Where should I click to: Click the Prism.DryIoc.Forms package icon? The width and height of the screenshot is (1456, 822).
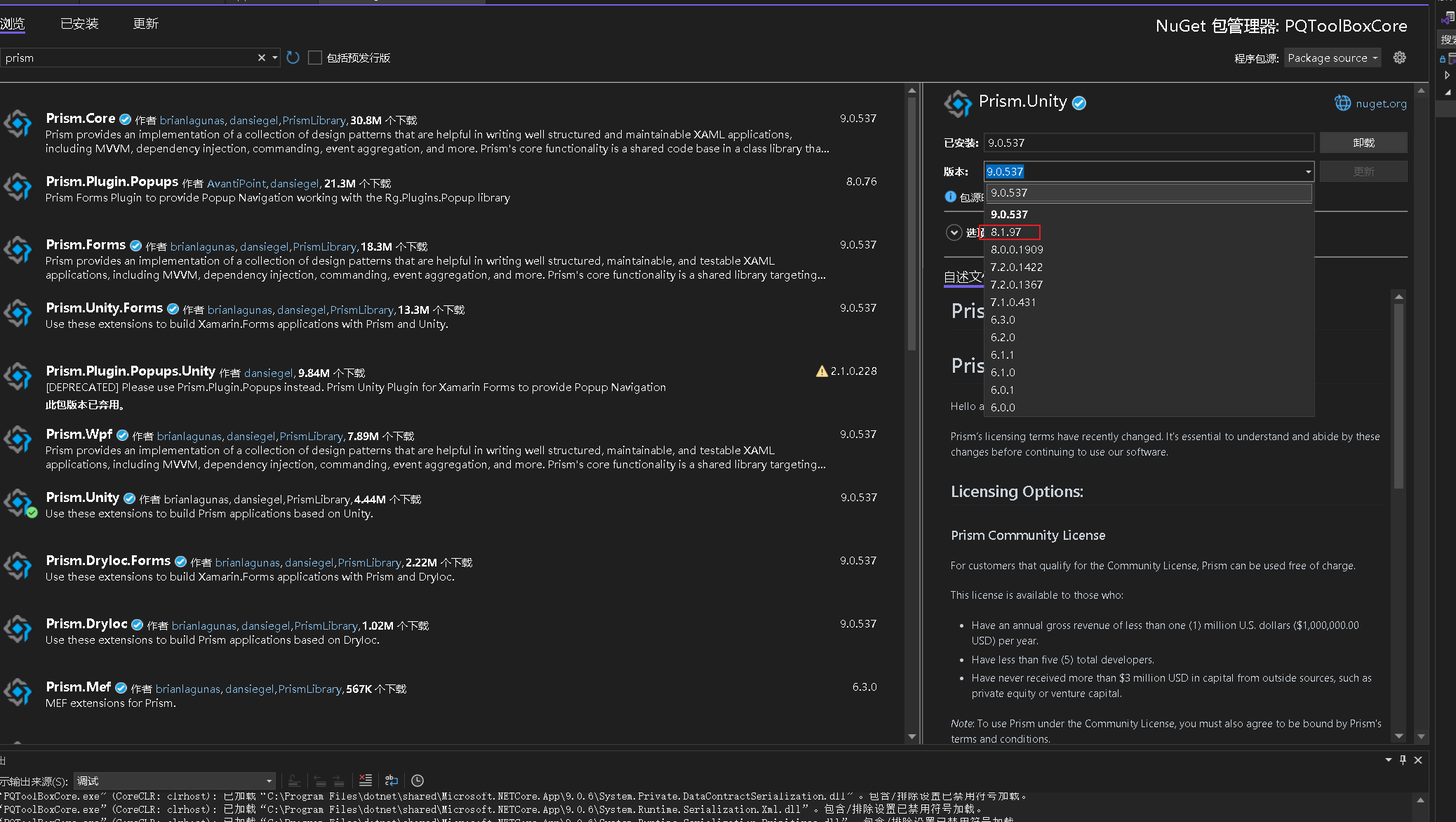click(x=18, y=566)
